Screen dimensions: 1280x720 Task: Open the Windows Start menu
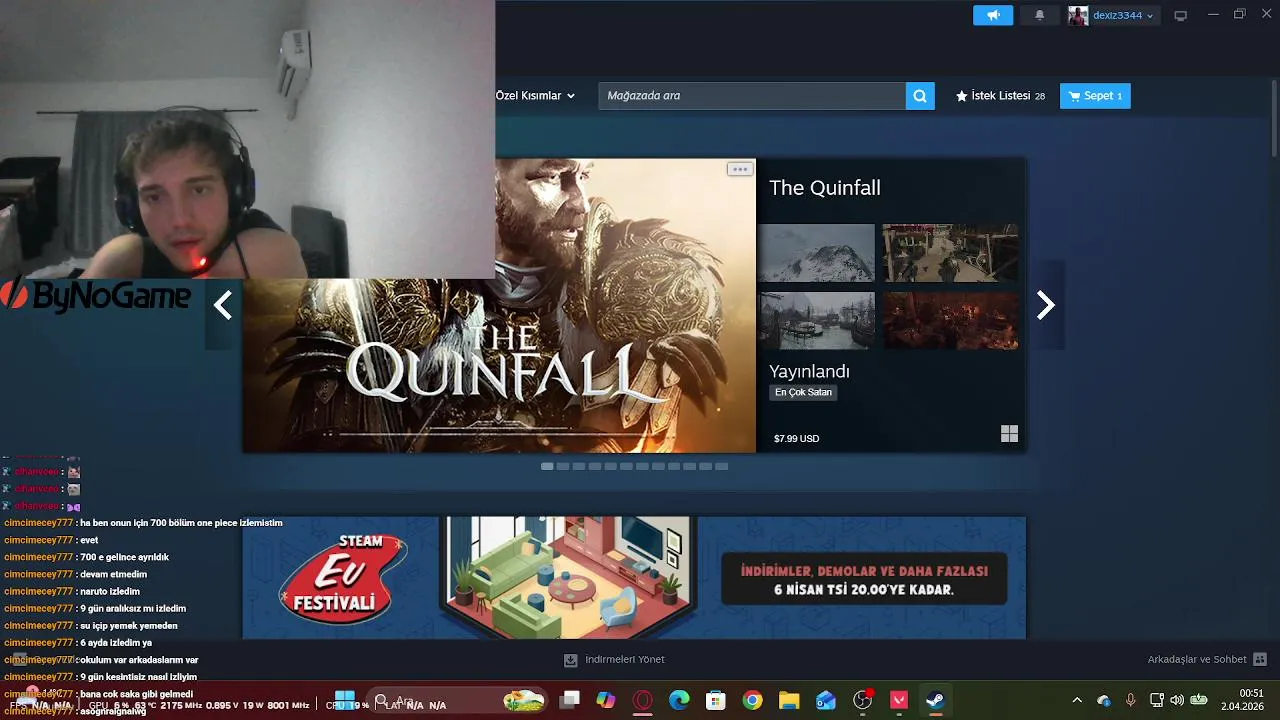[345, 700]
